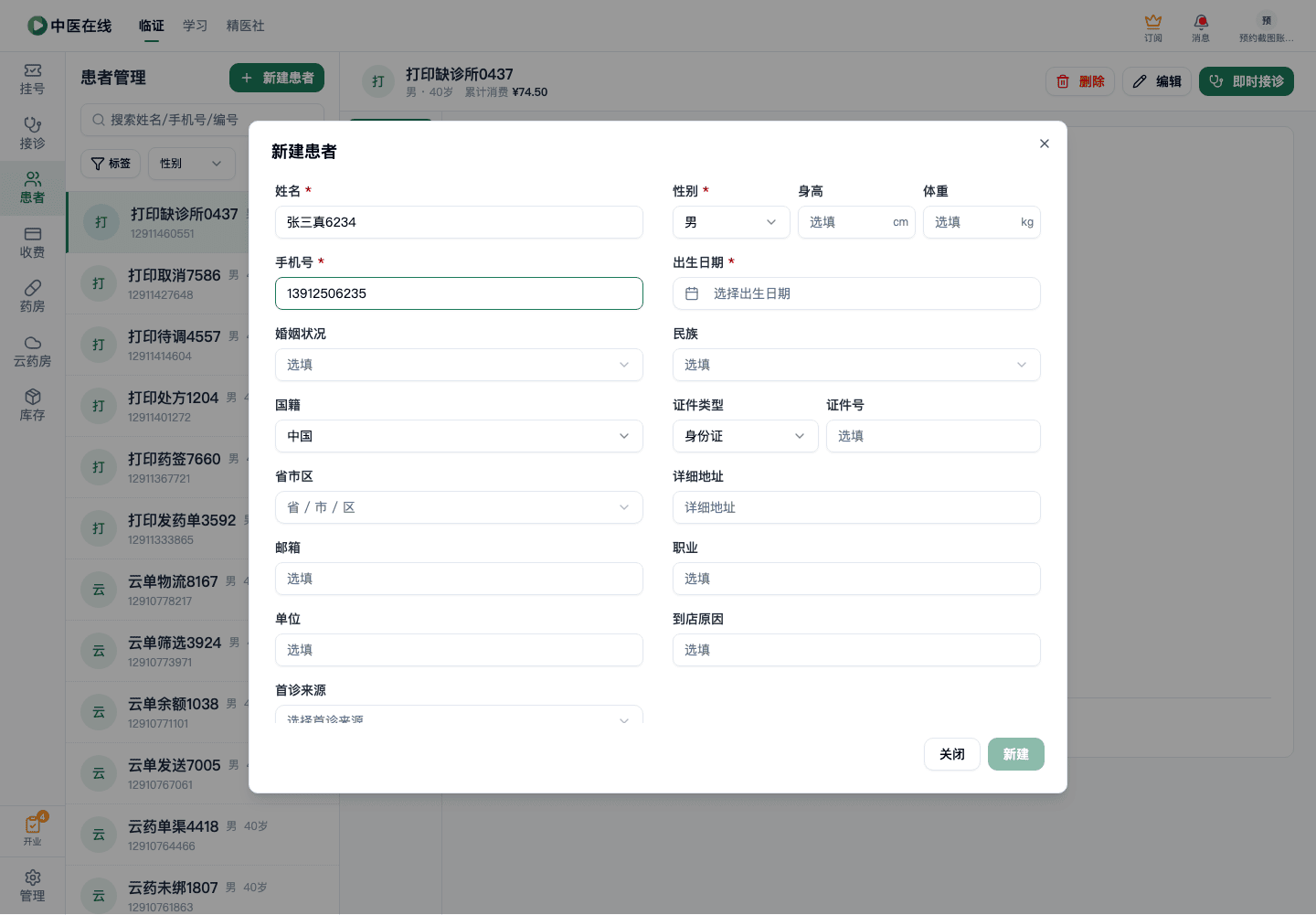1316x915 pixels.
Task: Select patient 云单筛选3924 in list
Action: tap(157, 651)
